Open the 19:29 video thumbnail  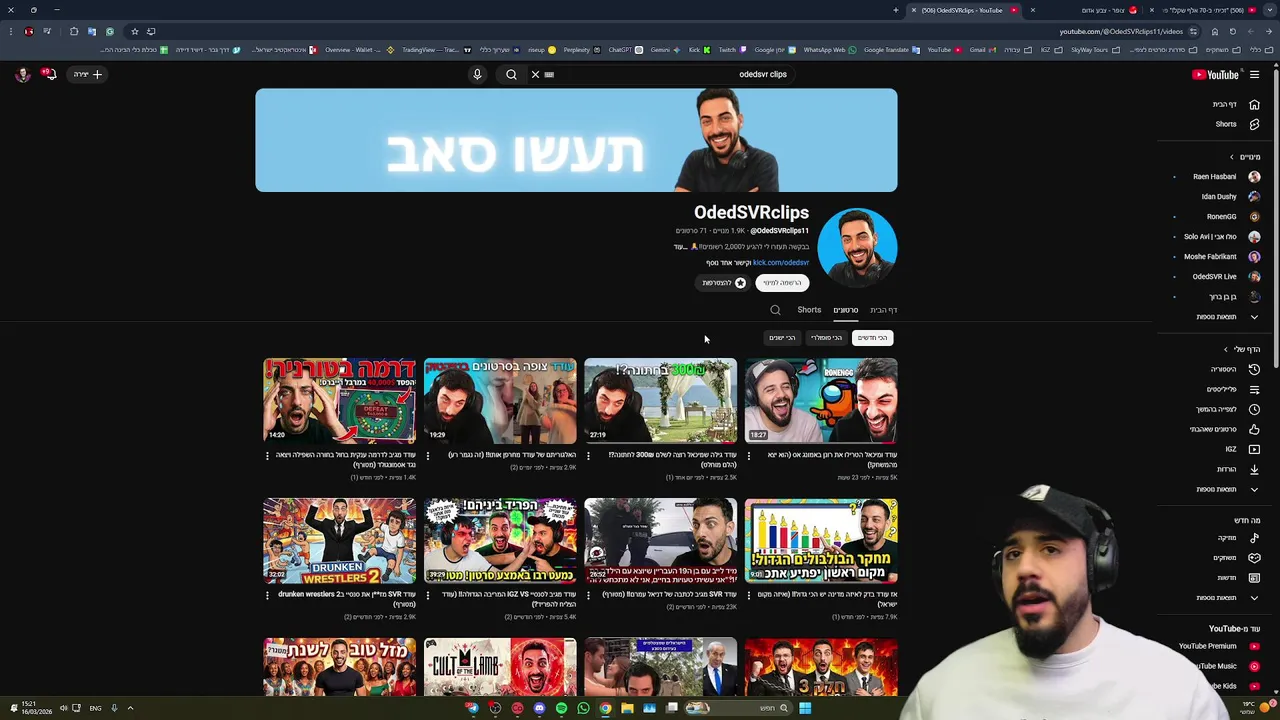[500, 400]
